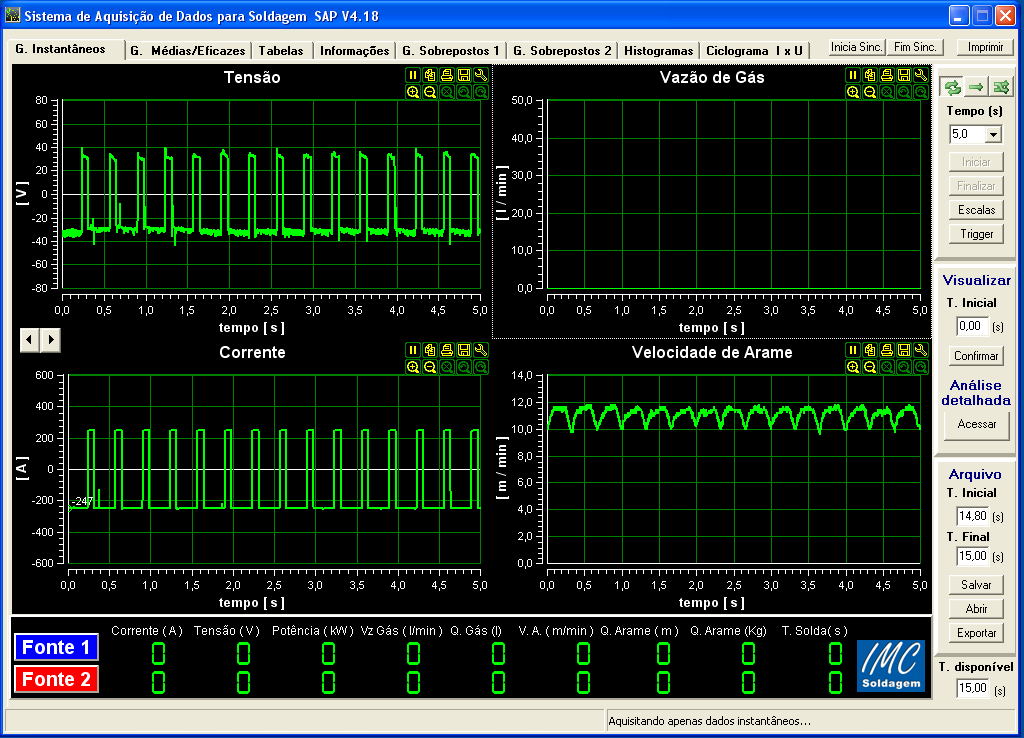Pause the Velocidade de Arame chart
The width and height of the screenshot is (1024, 738).
853,350
